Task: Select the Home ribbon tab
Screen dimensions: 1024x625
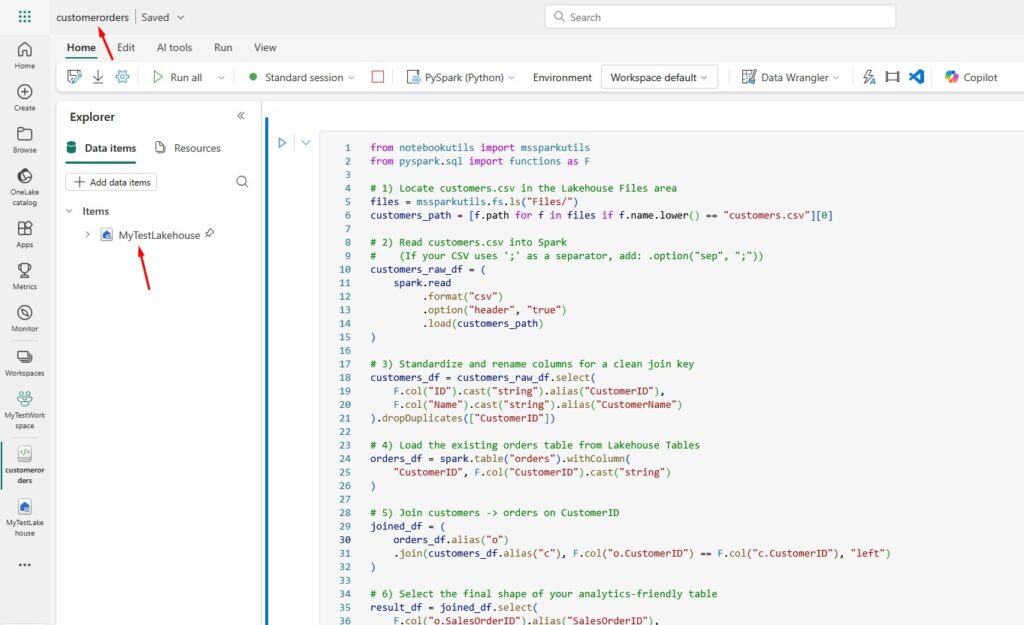Action: (x=81, y=48)
